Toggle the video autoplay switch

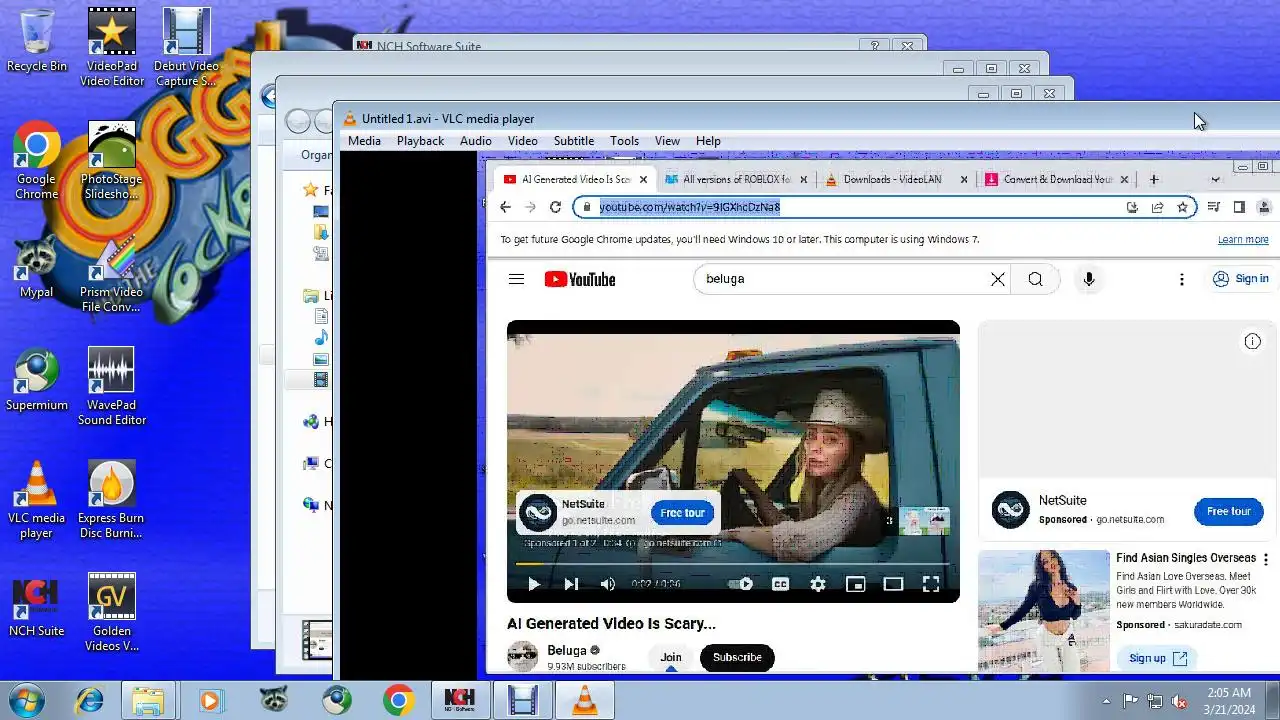click(742, 584)
